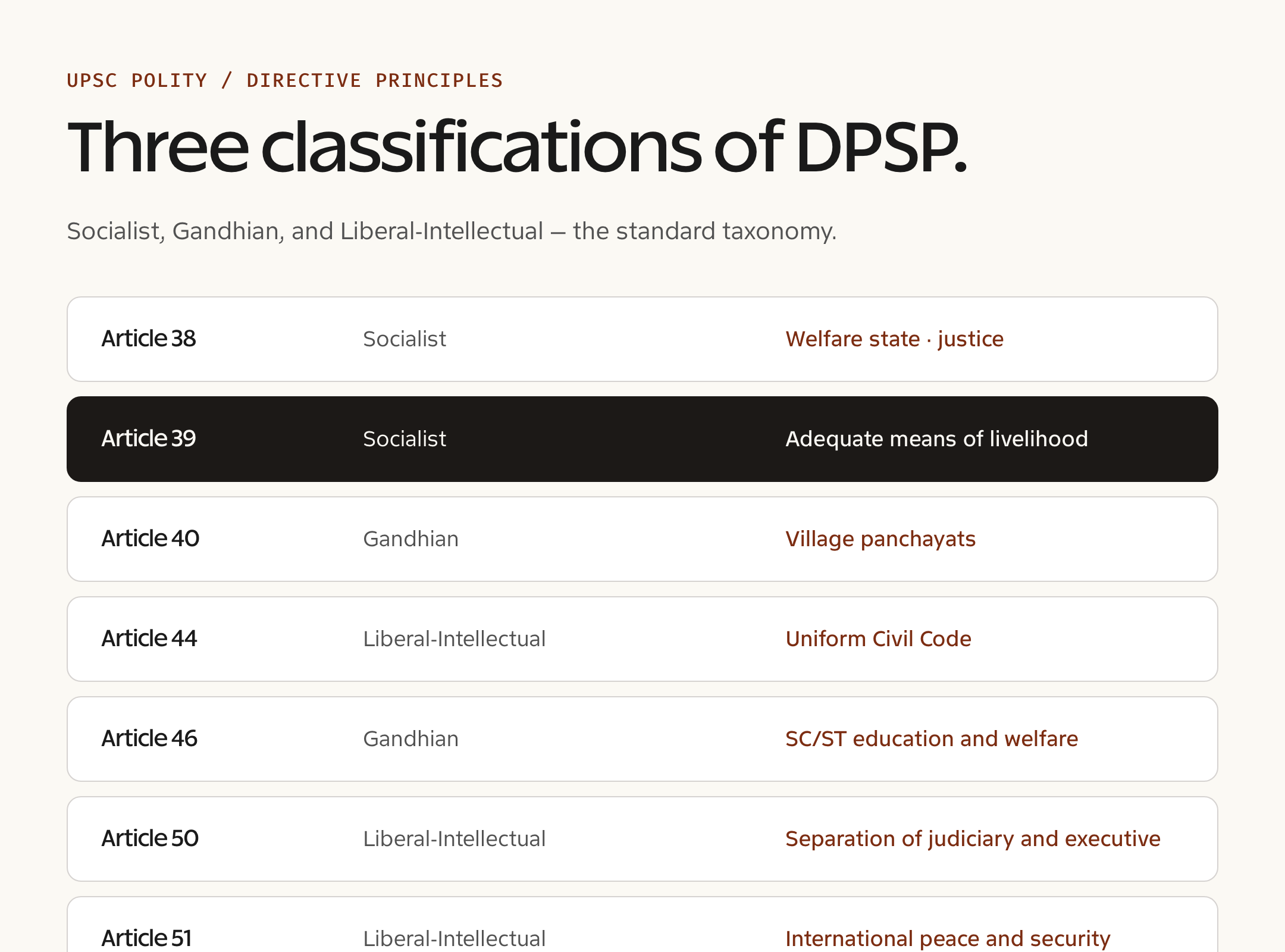
Task: Select the highlighted Article 39 label
Action: point(149,439)
